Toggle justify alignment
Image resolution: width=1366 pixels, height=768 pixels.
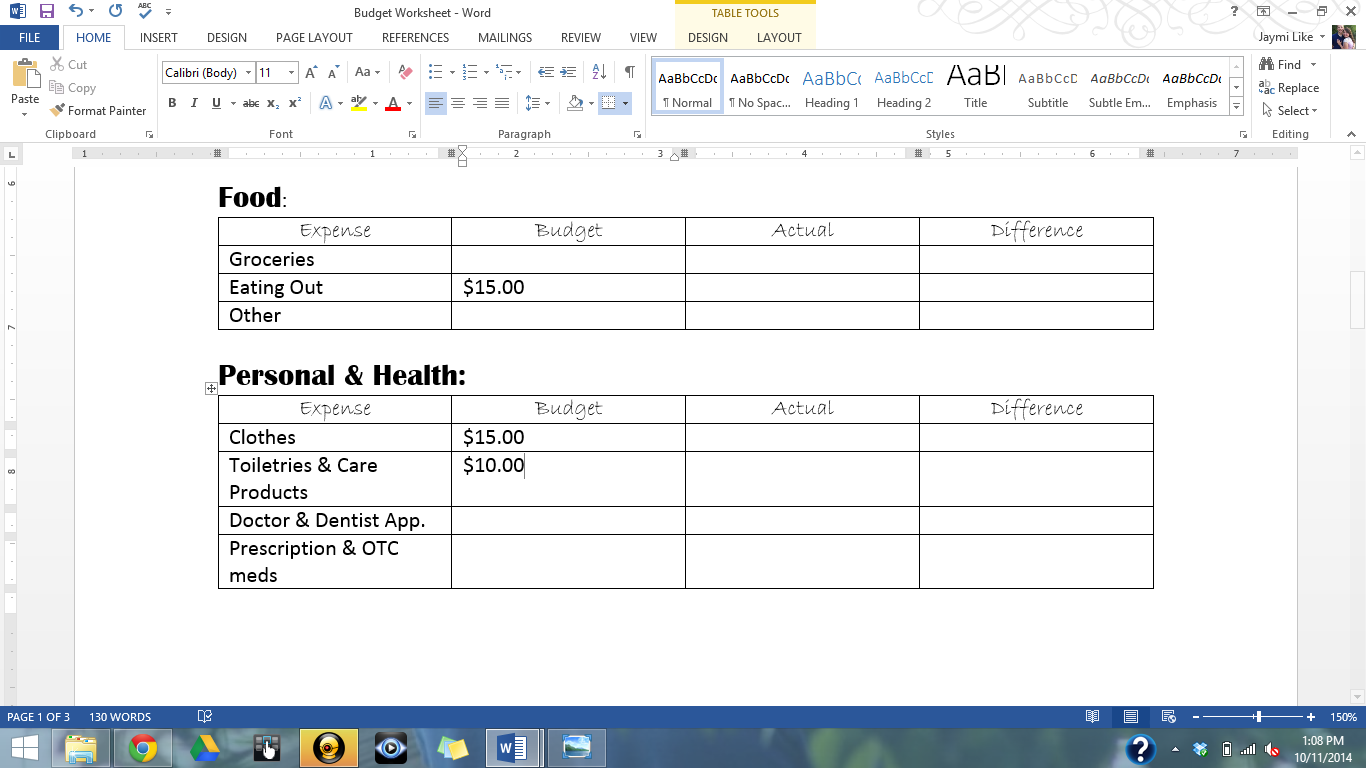500,103
